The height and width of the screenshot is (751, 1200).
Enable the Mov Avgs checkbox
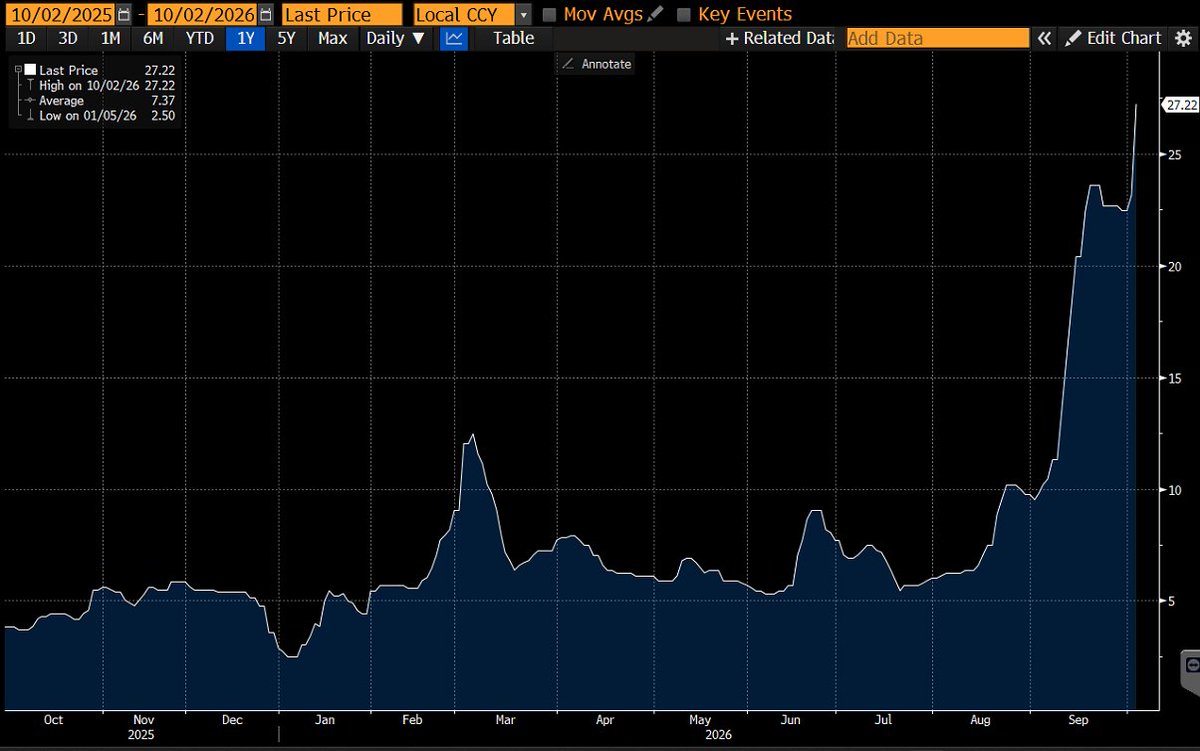point(549,15)
